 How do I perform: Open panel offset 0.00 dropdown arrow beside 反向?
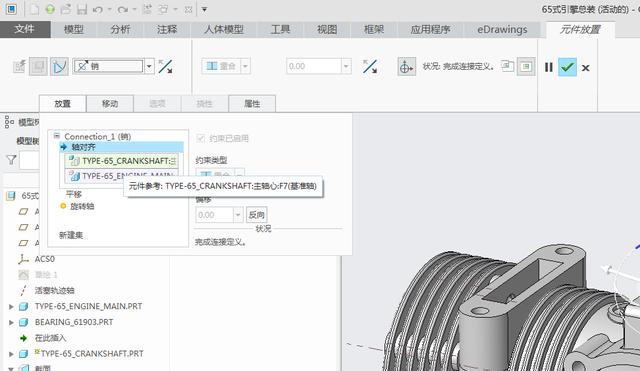[x=238, y=215]
